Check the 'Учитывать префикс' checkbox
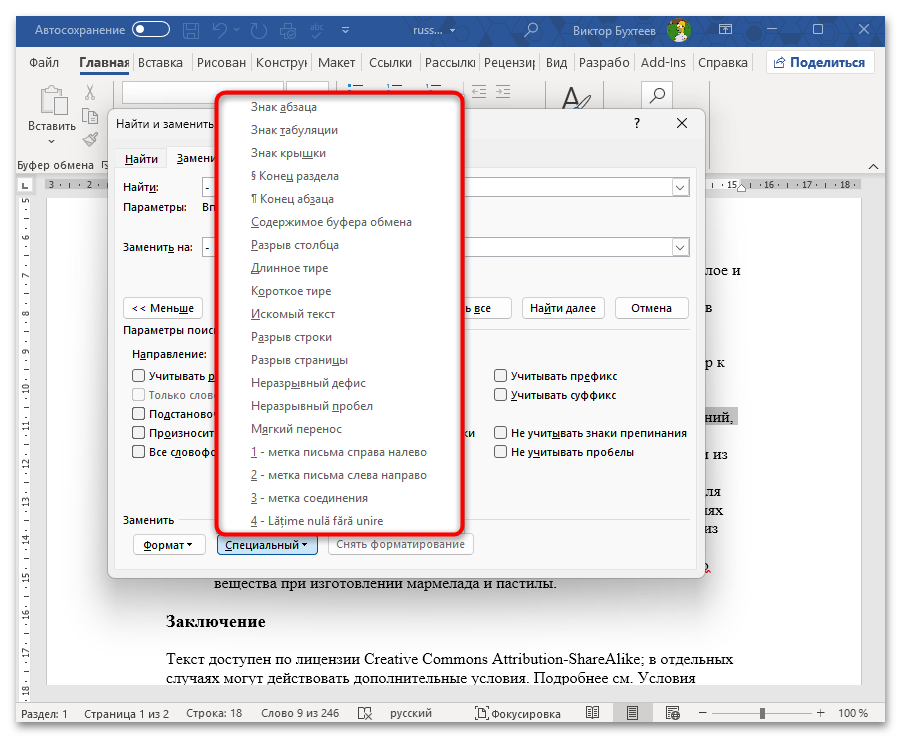This screenshot has width=901, height=738. [500, 376]
